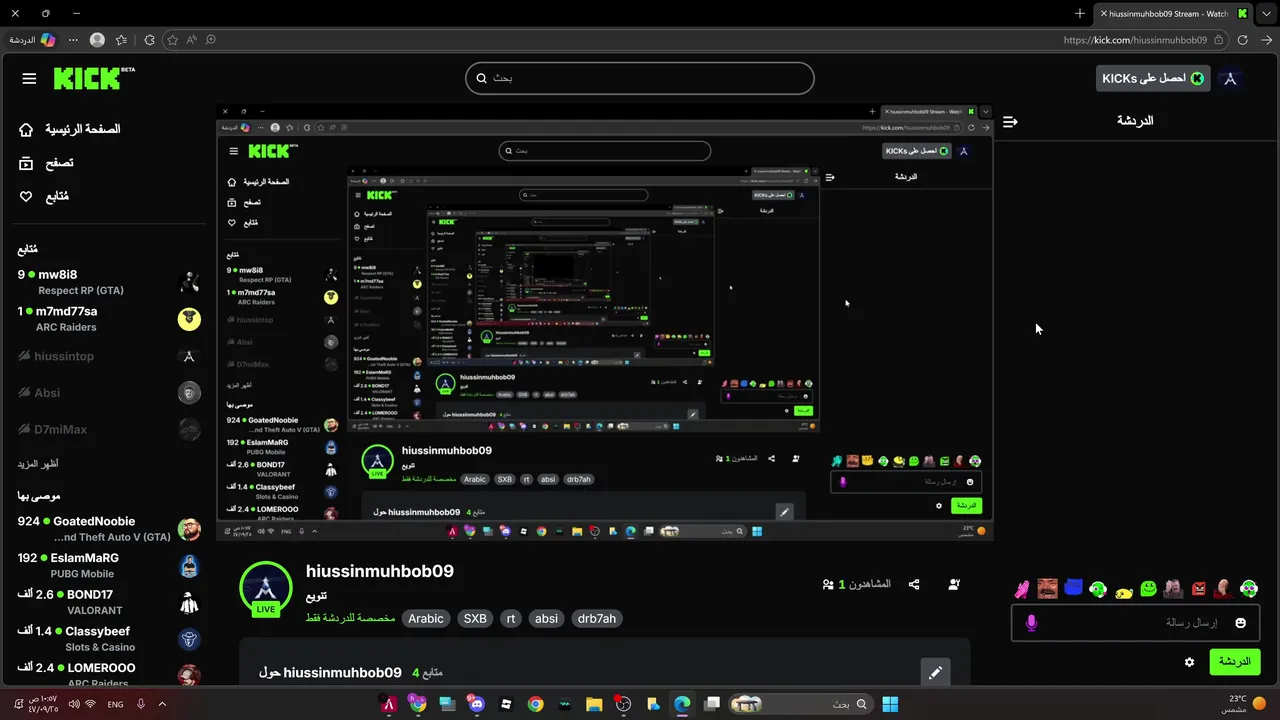Open new browser tab plus button

coord(1080,14)
